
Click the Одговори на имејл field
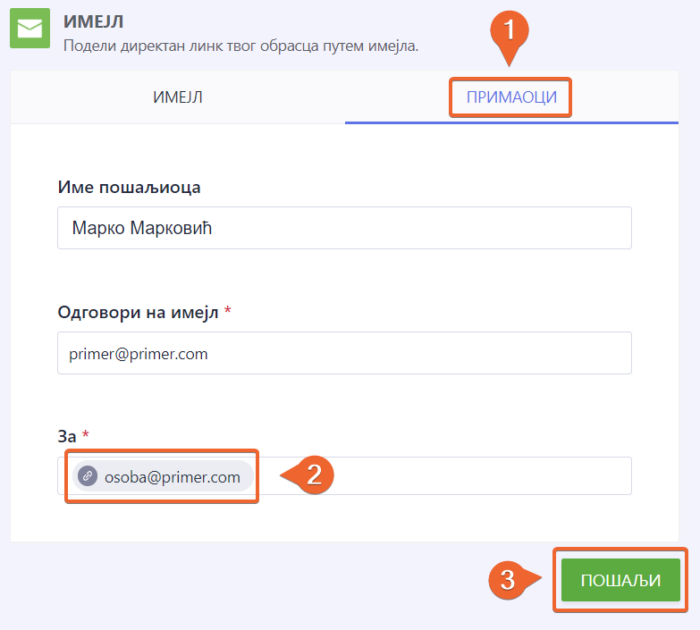(344, 353)
